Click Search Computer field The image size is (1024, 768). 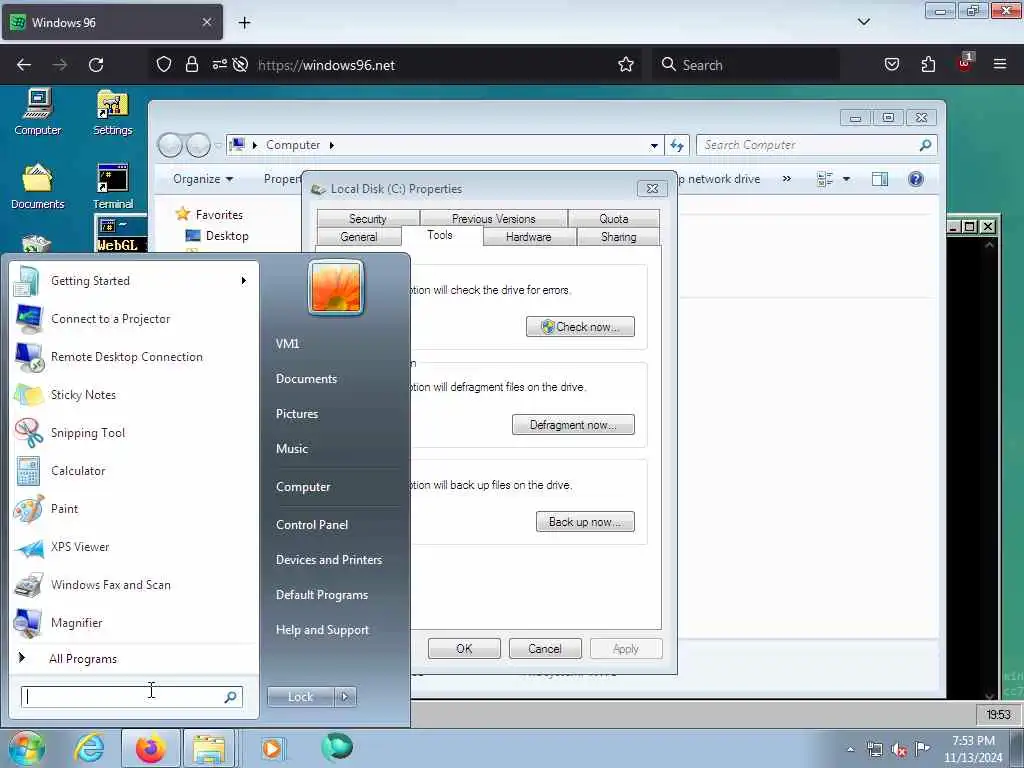coord(816,145)
